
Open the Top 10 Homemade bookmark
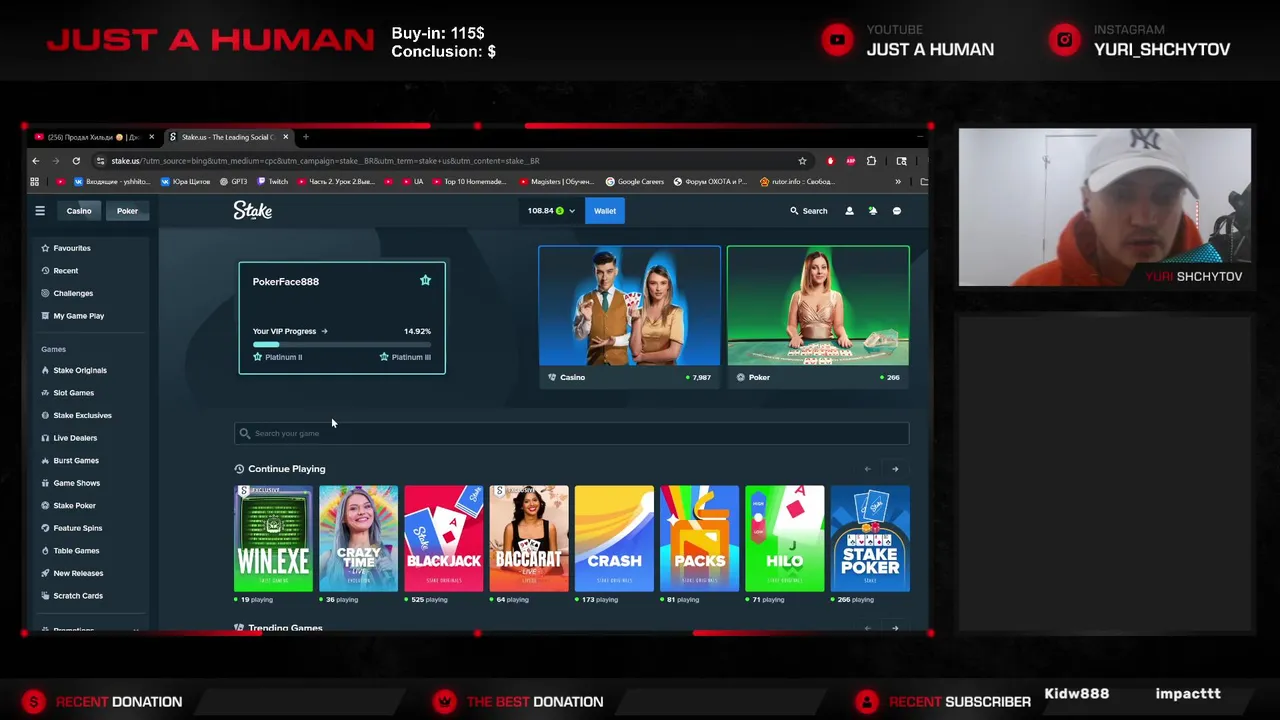click(x=469, y=182)
